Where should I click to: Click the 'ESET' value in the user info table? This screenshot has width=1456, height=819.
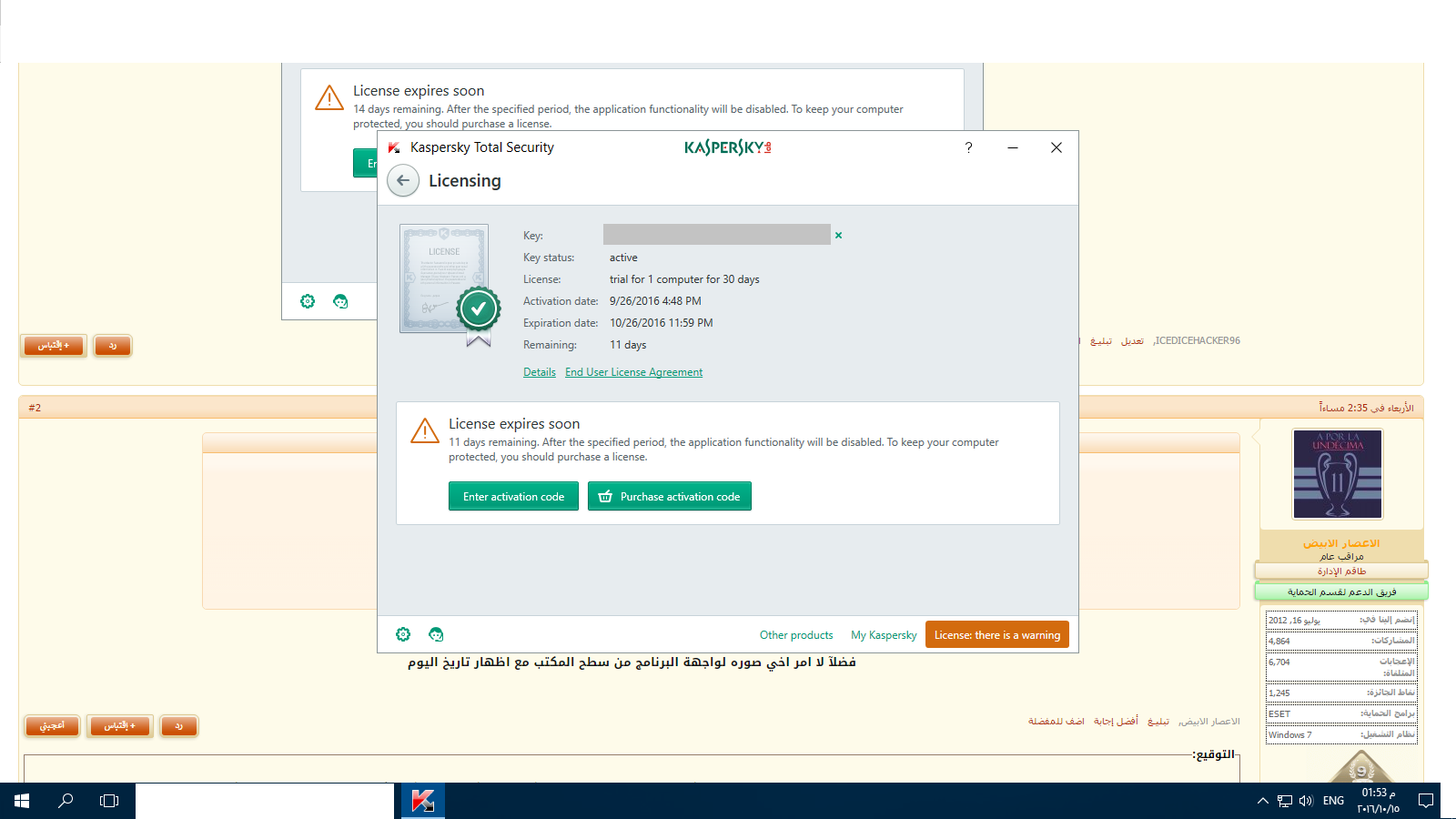click(x=1279, y=714)
